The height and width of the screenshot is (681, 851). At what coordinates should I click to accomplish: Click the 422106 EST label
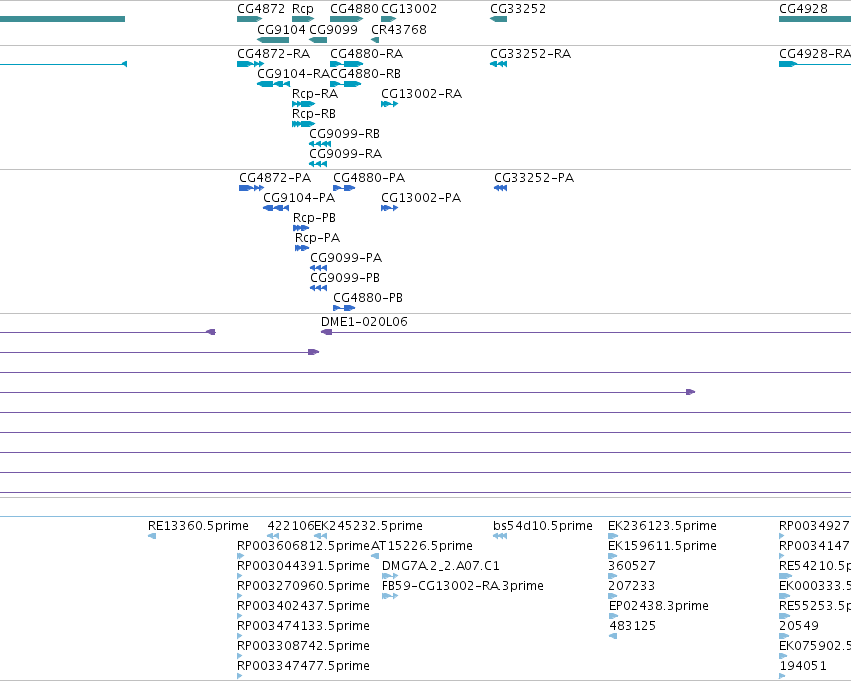(x=291, y=526)
